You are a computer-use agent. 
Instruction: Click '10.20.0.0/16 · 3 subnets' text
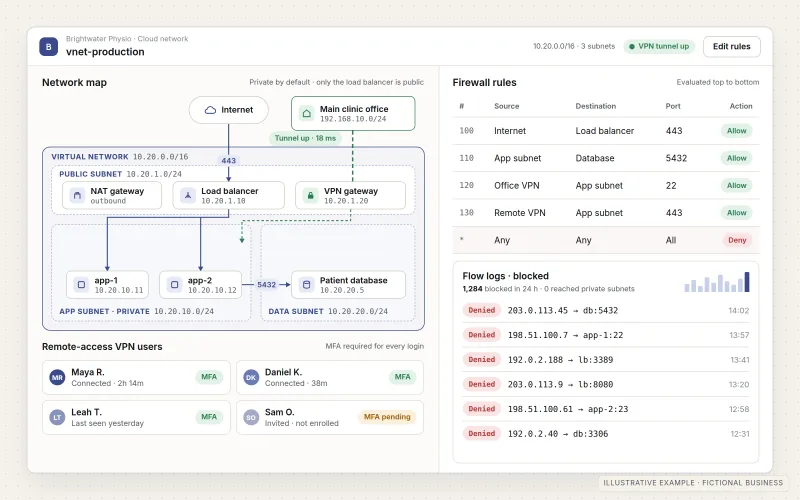point(574,46)
